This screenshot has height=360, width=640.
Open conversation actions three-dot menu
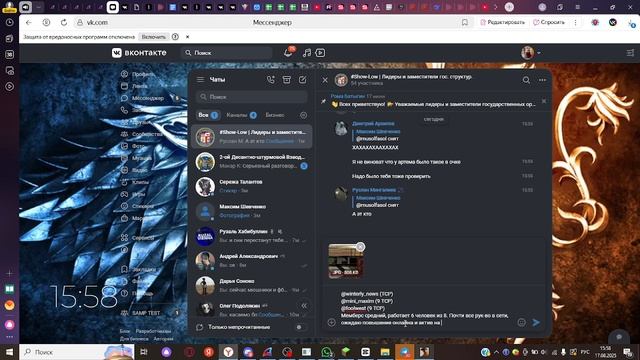point(542,80)
